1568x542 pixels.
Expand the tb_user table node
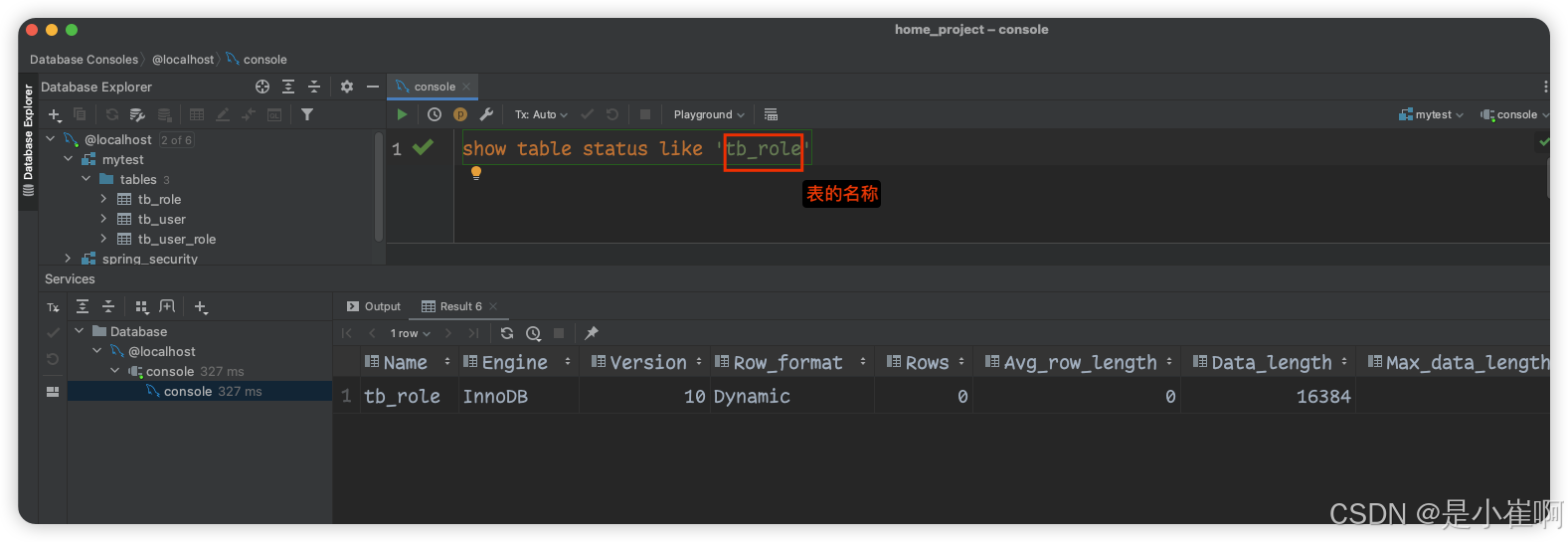(103, 219)
